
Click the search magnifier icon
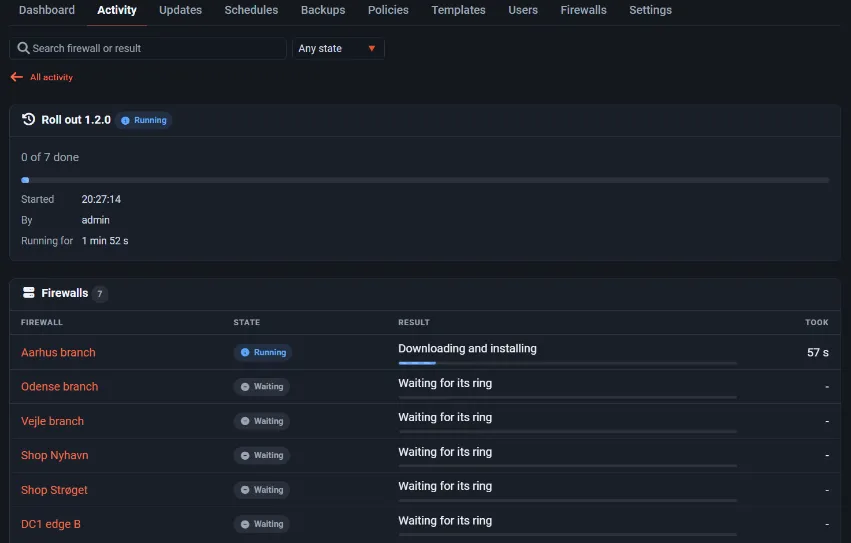click(23, 48)
